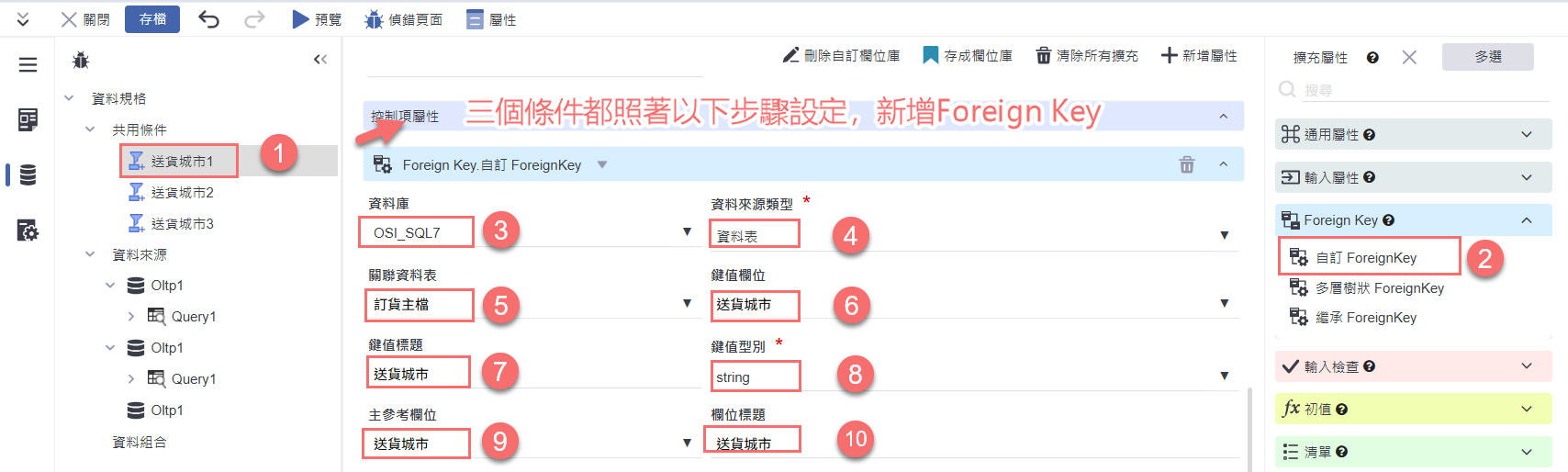Collapse the tree panel with double chevron
The image size is (1568, 472).
(320, 60)
